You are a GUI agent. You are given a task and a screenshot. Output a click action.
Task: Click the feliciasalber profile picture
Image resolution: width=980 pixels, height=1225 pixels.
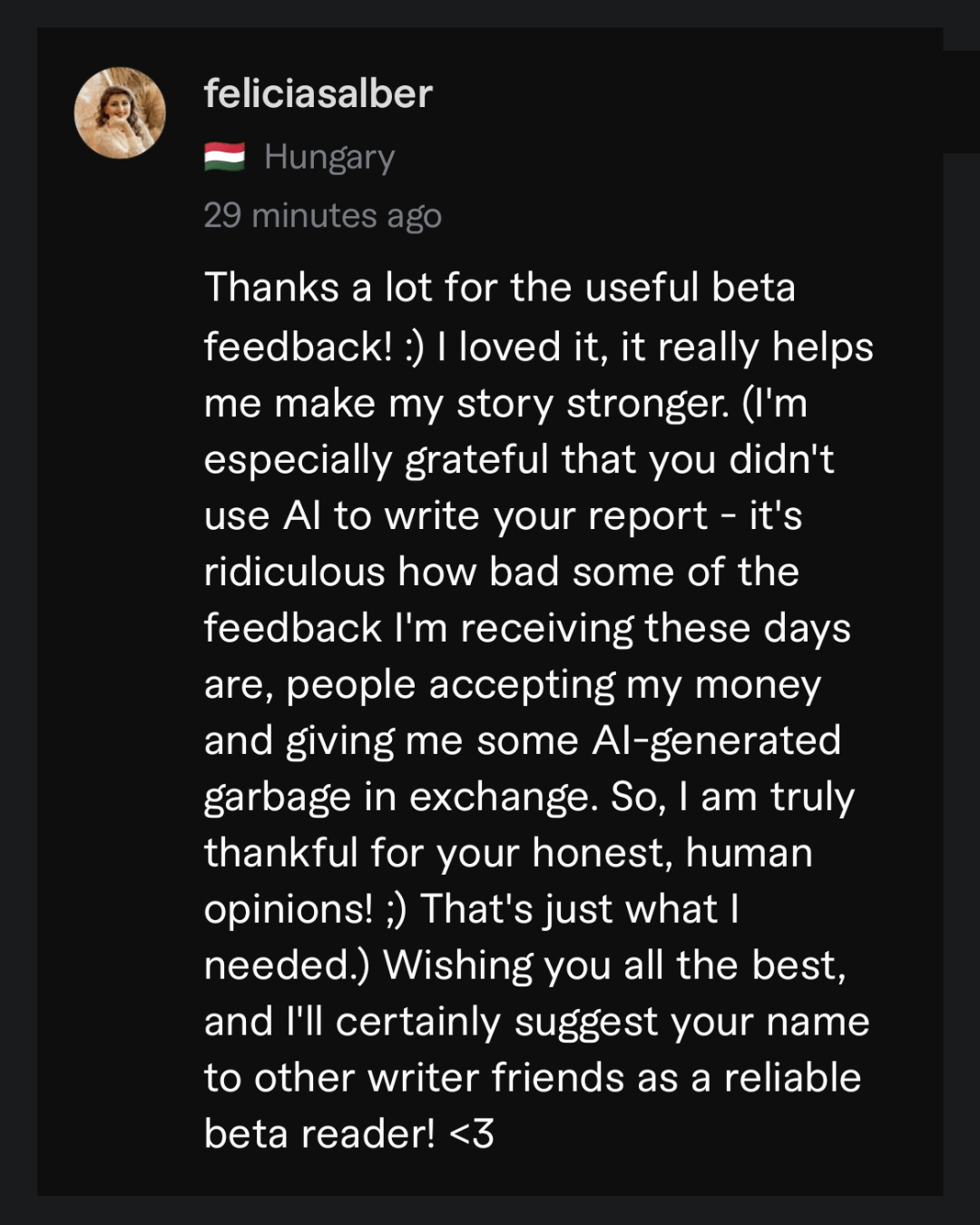click(x=120, y=113)
